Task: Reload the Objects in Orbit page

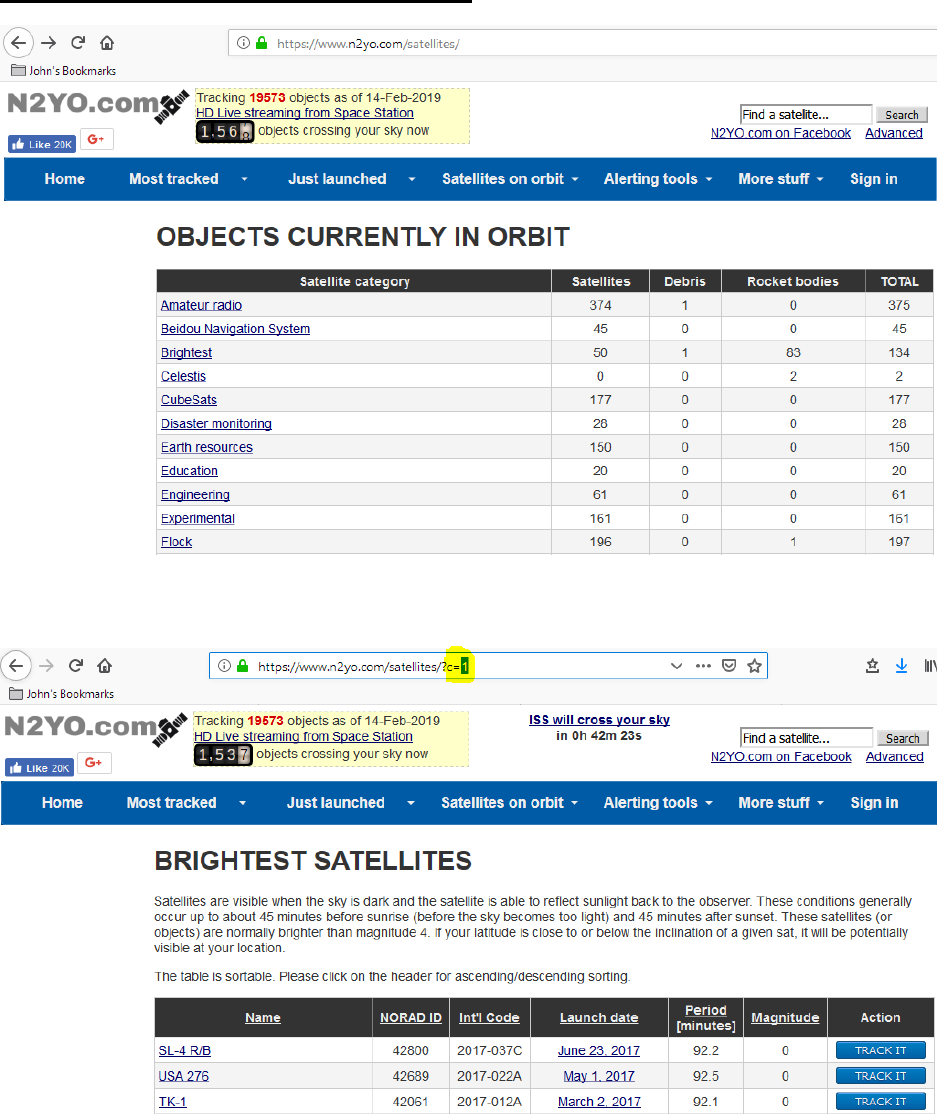Action: pyautogui.click(x=78, y=43)
